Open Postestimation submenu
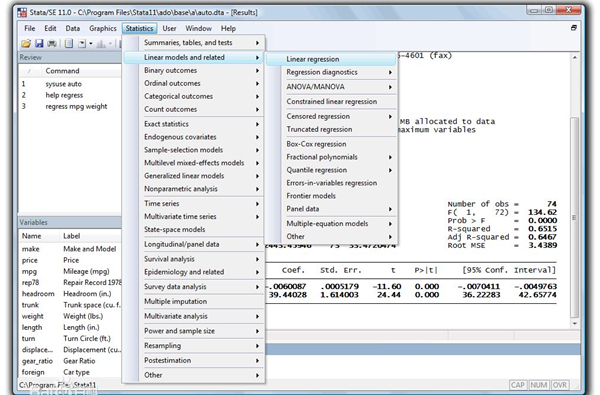The height and width of the screenshot is (395, 600). [193, 361]
